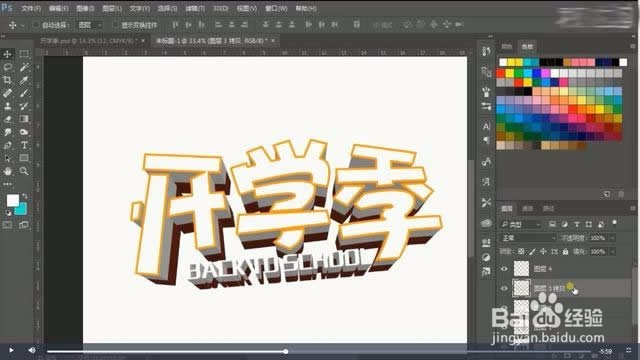Play the video with play button
640x360 pixels.
click(x=11, y=350)
